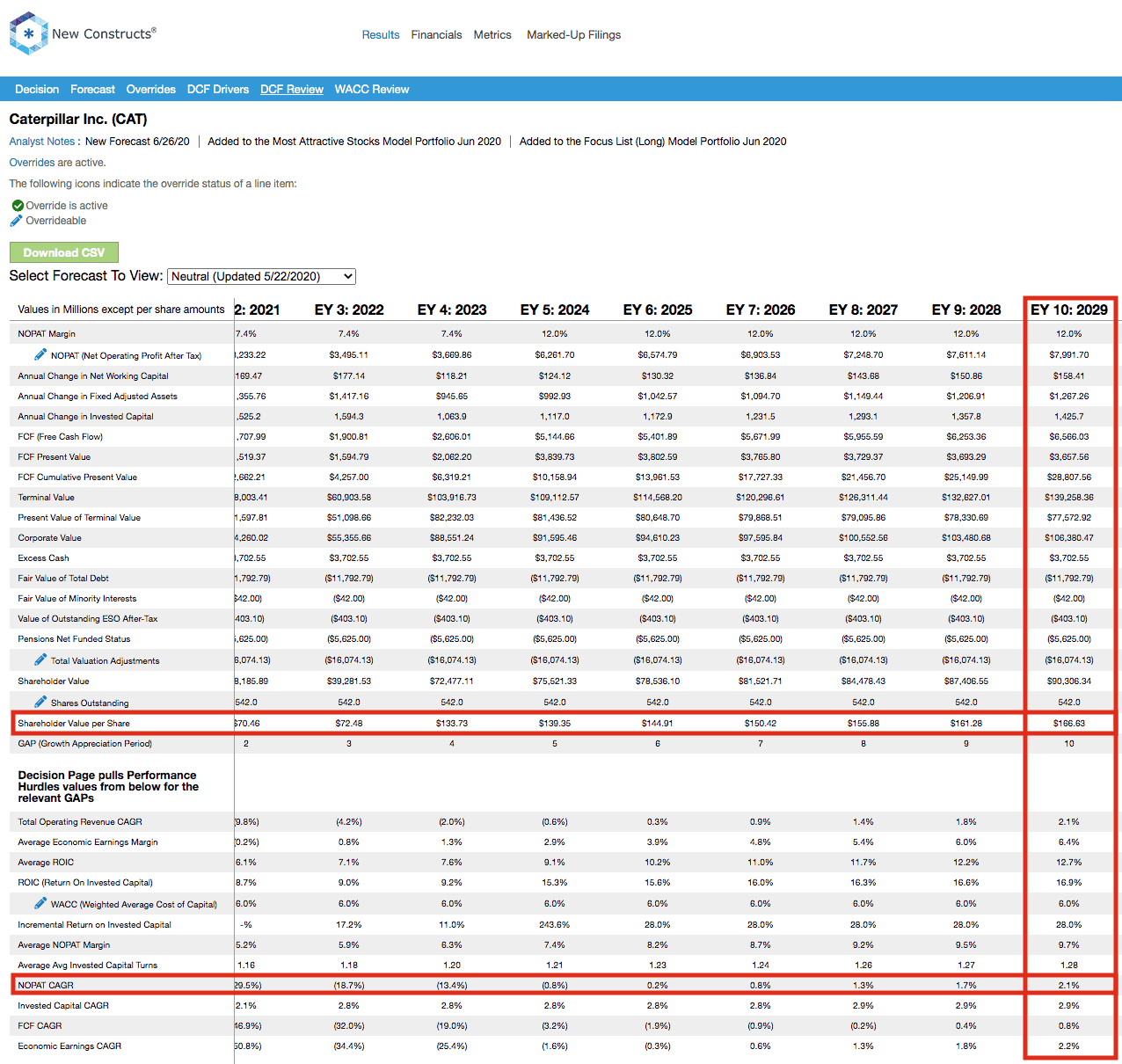Select the 'EY 3: 2022' column header
The image size is (1122, 1064).
pyautogui.click(x=349, y=310)
